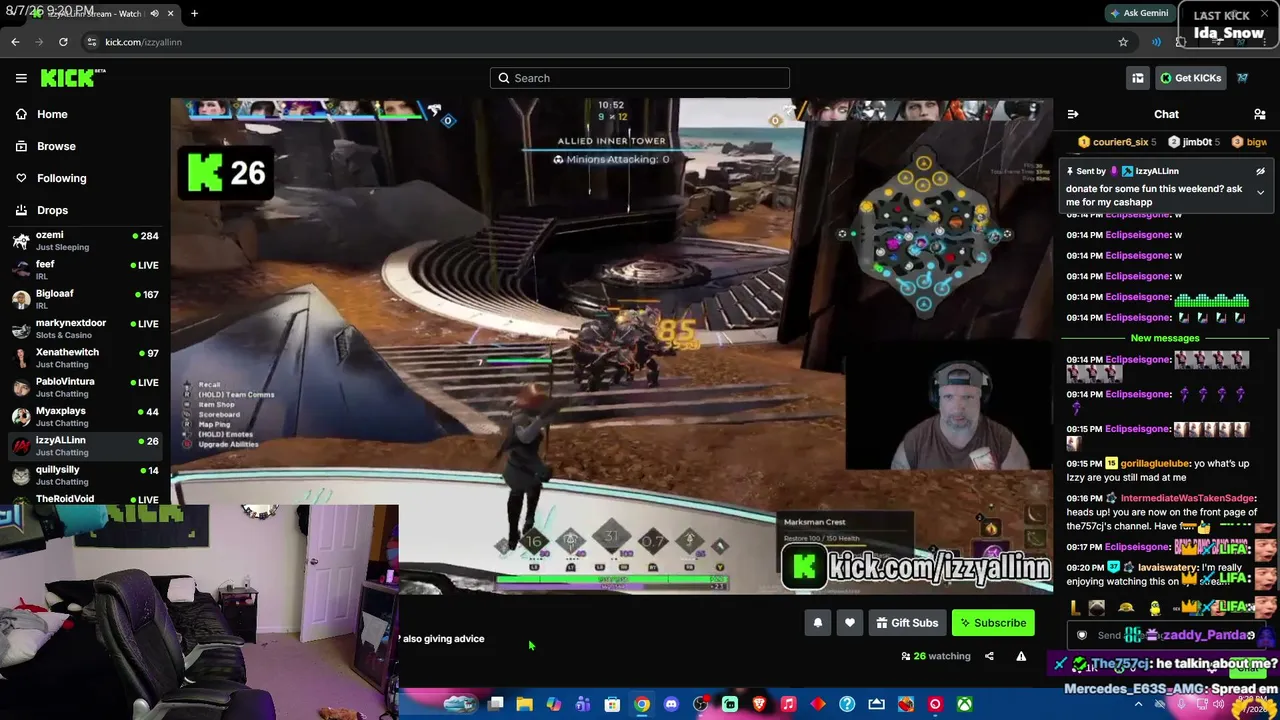Reload the browser page
1280x720 pixels.
[63, 42]
